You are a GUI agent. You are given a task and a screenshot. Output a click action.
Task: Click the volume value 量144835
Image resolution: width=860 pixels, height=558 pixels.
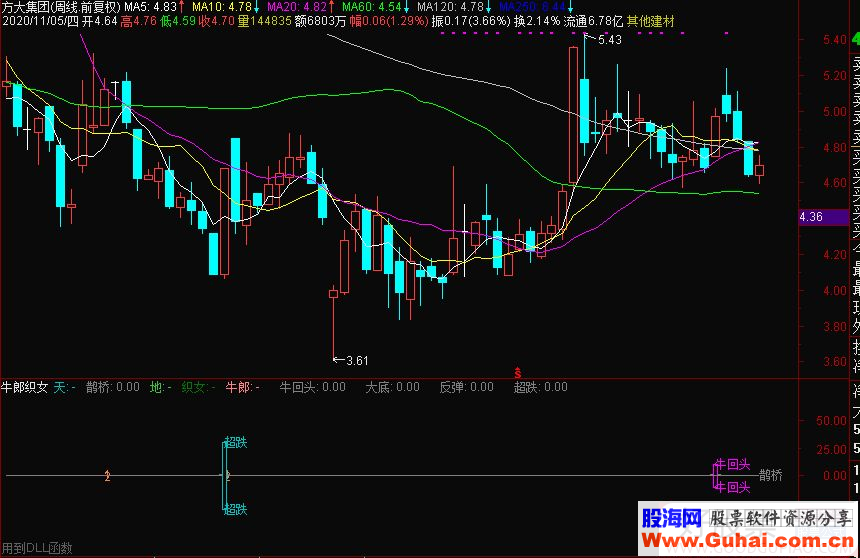264,21
